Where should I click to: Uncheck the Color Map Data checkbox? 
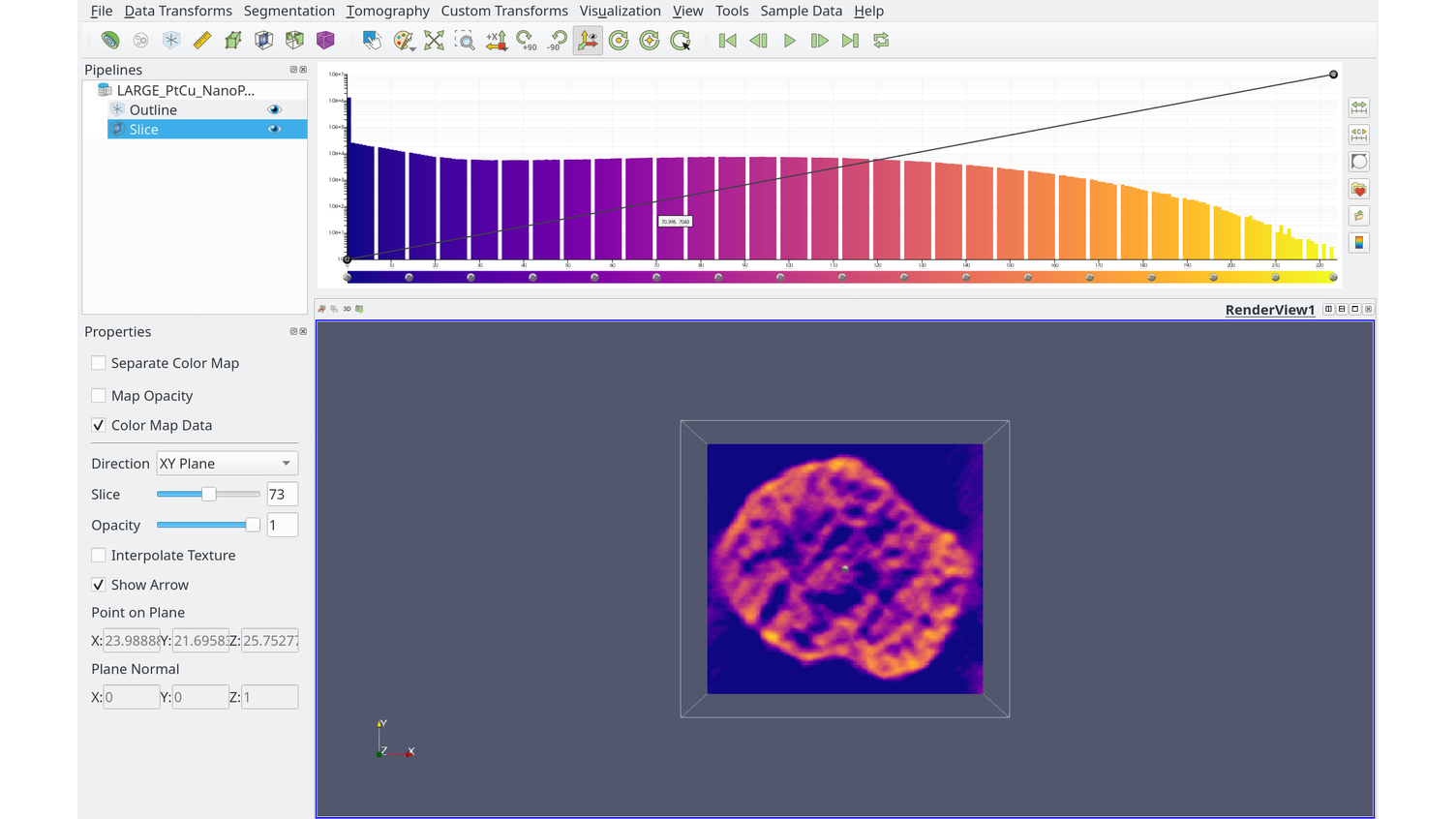pos(98,425)
